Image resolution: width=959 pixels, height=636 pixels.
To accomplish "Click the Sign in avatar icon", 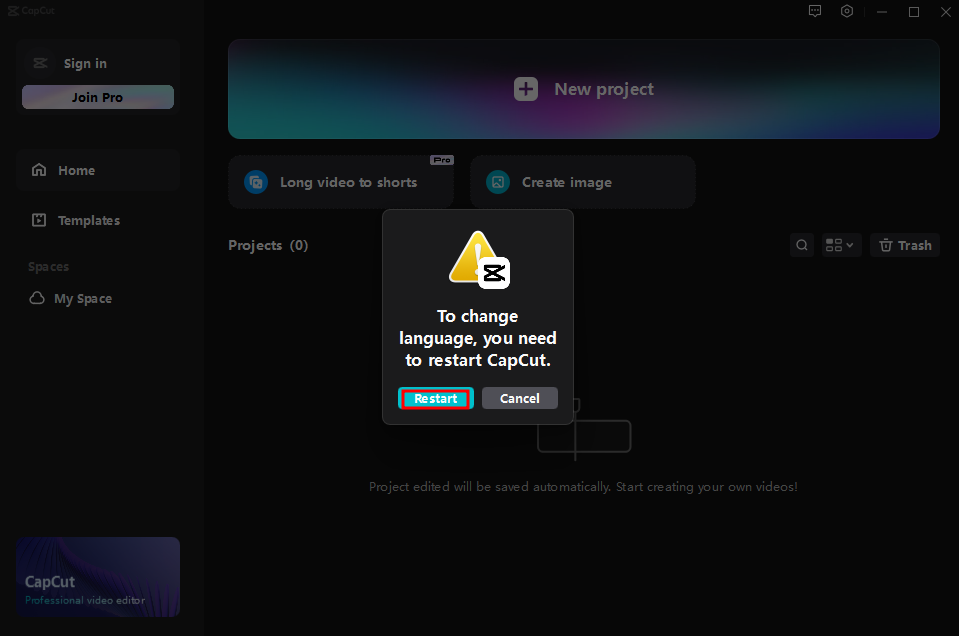I will point(40,63).
